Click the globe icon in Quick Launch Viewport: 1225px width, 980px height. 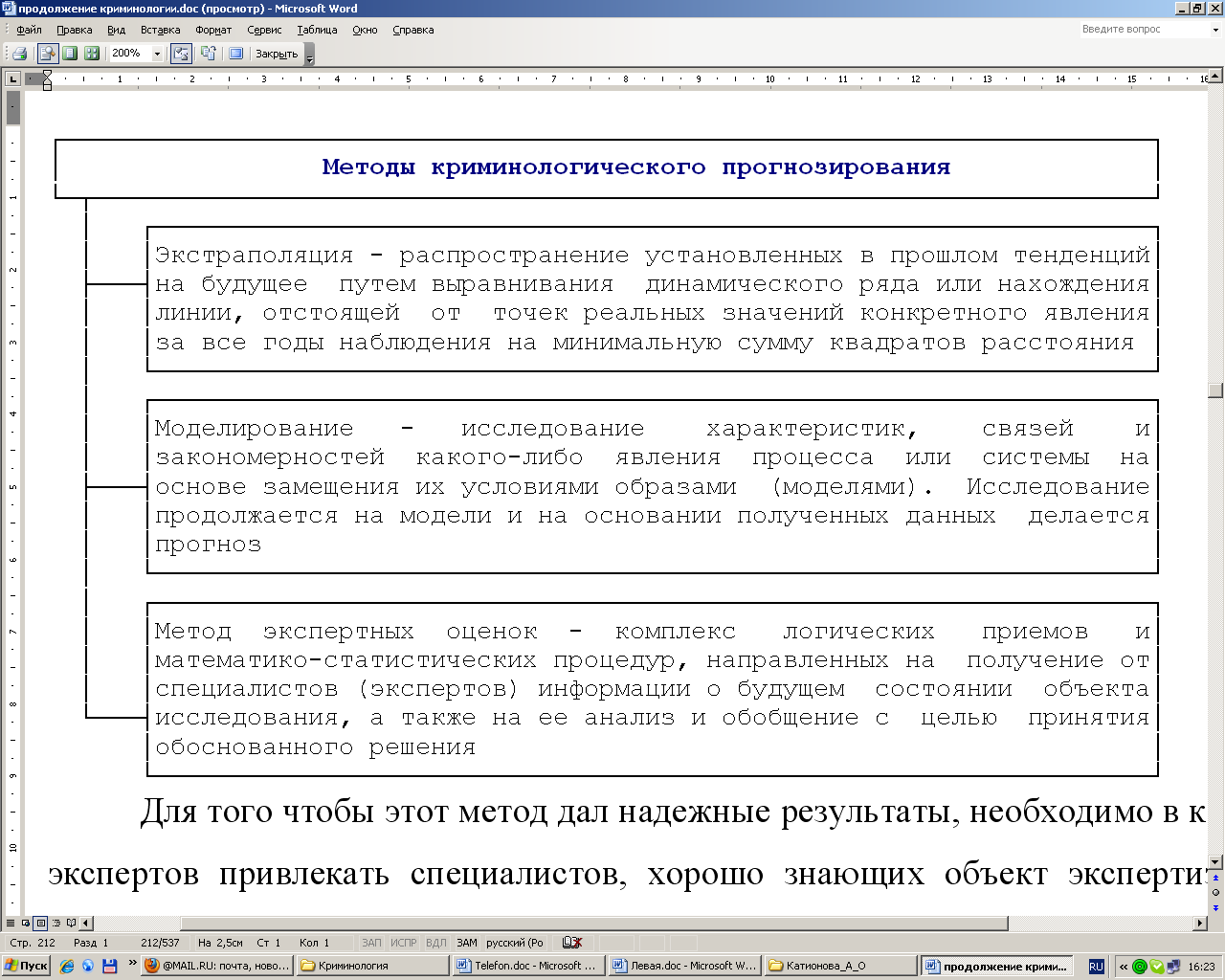[87, 967]
